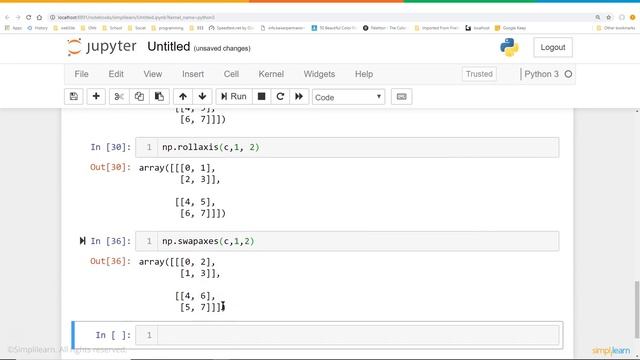Open the Other bookmarks folder
The image size is (640, 360).
tap(616, 28)
